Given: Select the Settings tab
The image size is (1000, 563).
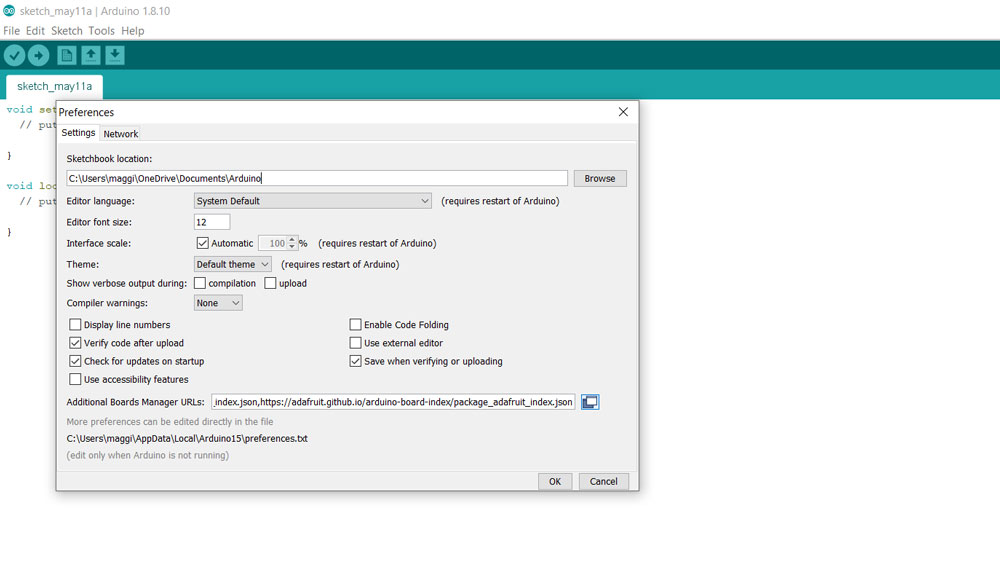Looking at the screenshot, I should pyautogui.click(x=78, y=133).
